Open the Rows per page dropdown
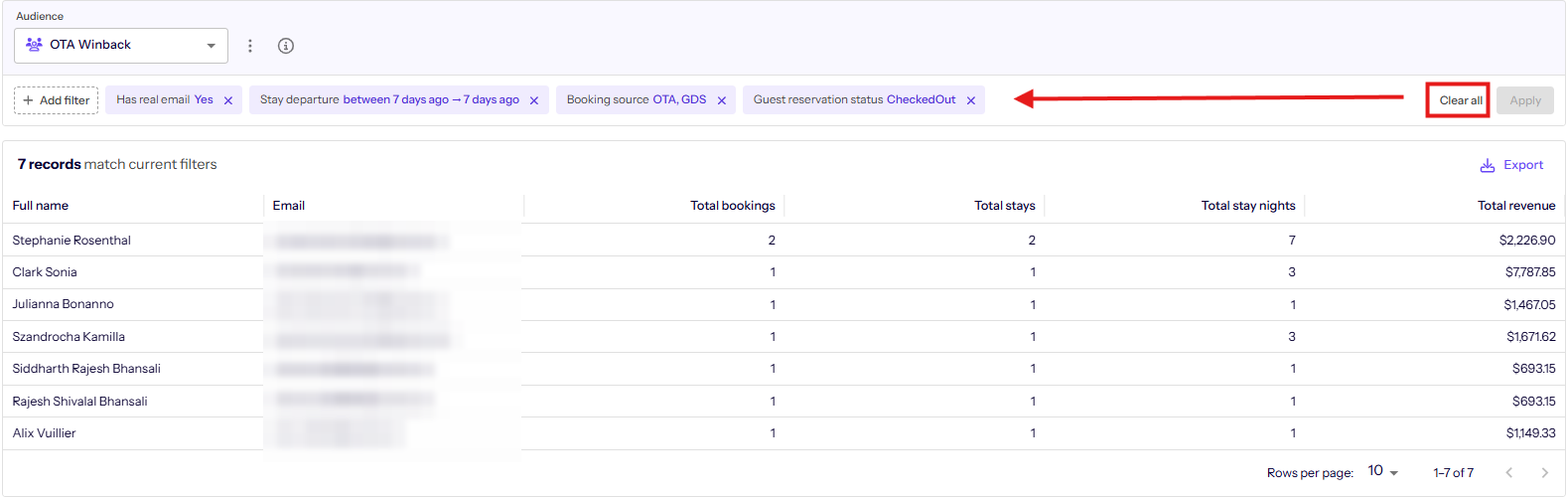1568x498 pixels. pyautogui.click(x=1382, y=472)
